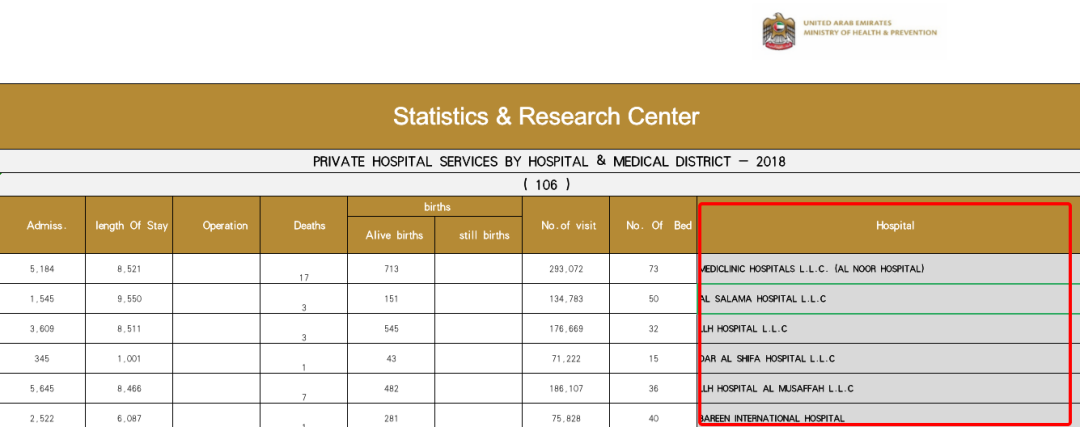Click deaths value 17 for Mediclinic

tap(304, 278)
